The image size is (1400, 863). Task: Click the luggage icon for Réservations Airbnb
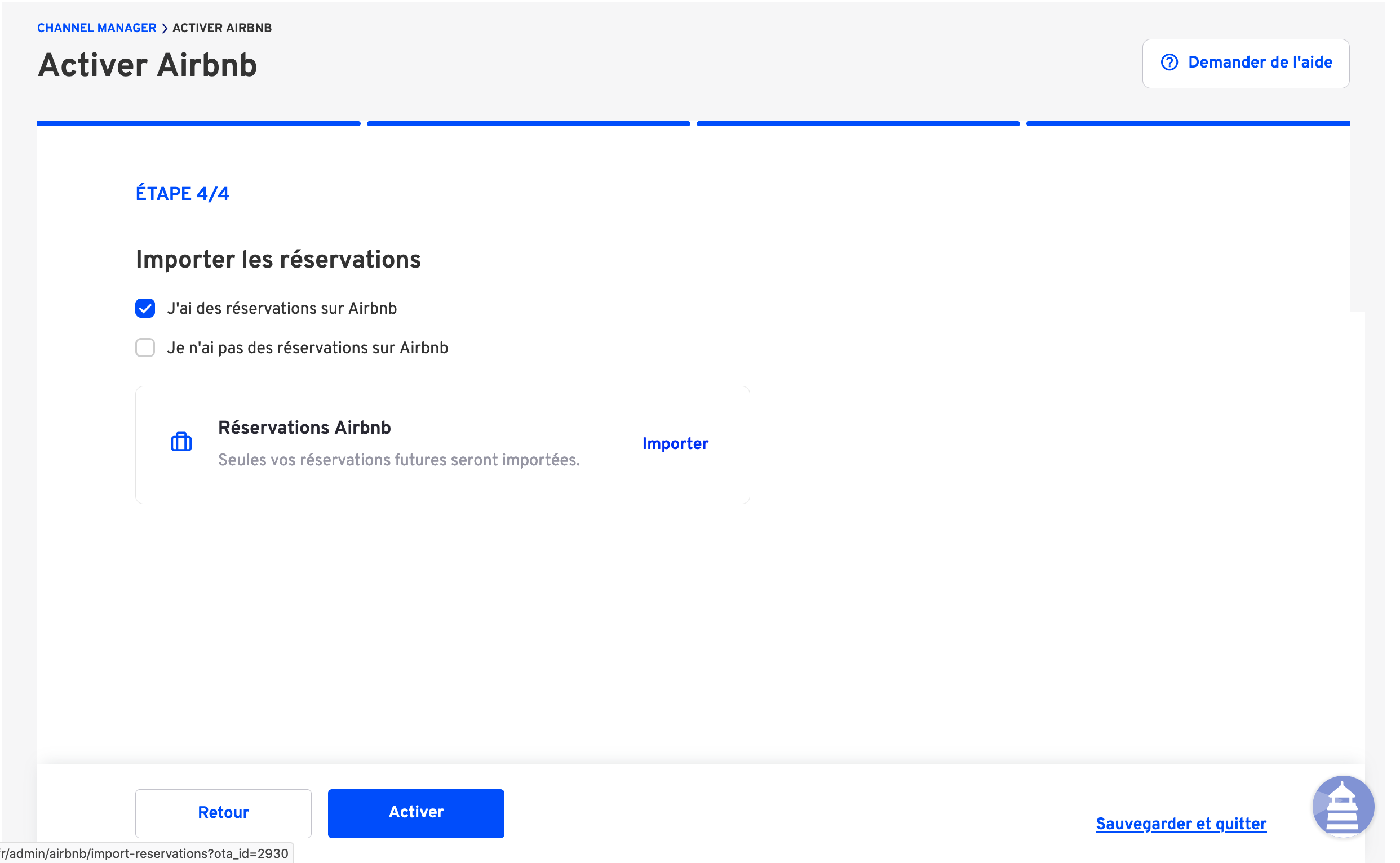[x=181, y=442]
